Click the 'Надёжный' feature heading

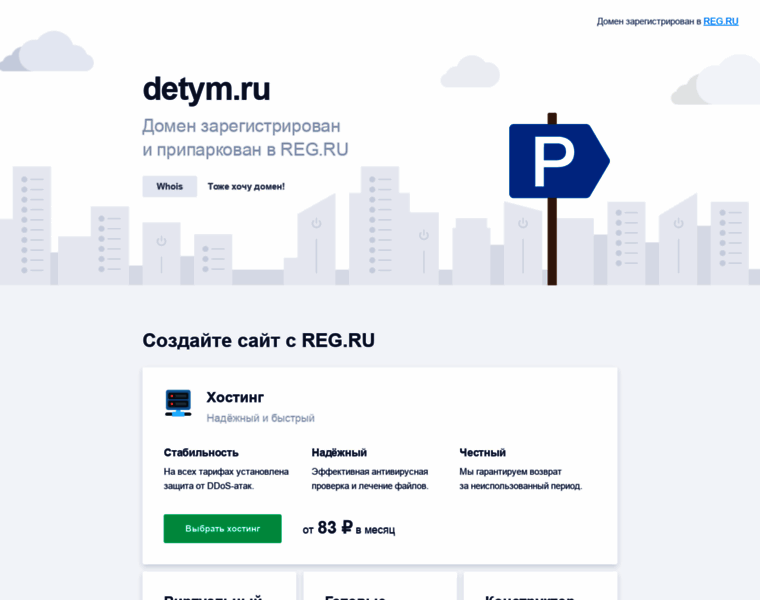coord(339,453)
